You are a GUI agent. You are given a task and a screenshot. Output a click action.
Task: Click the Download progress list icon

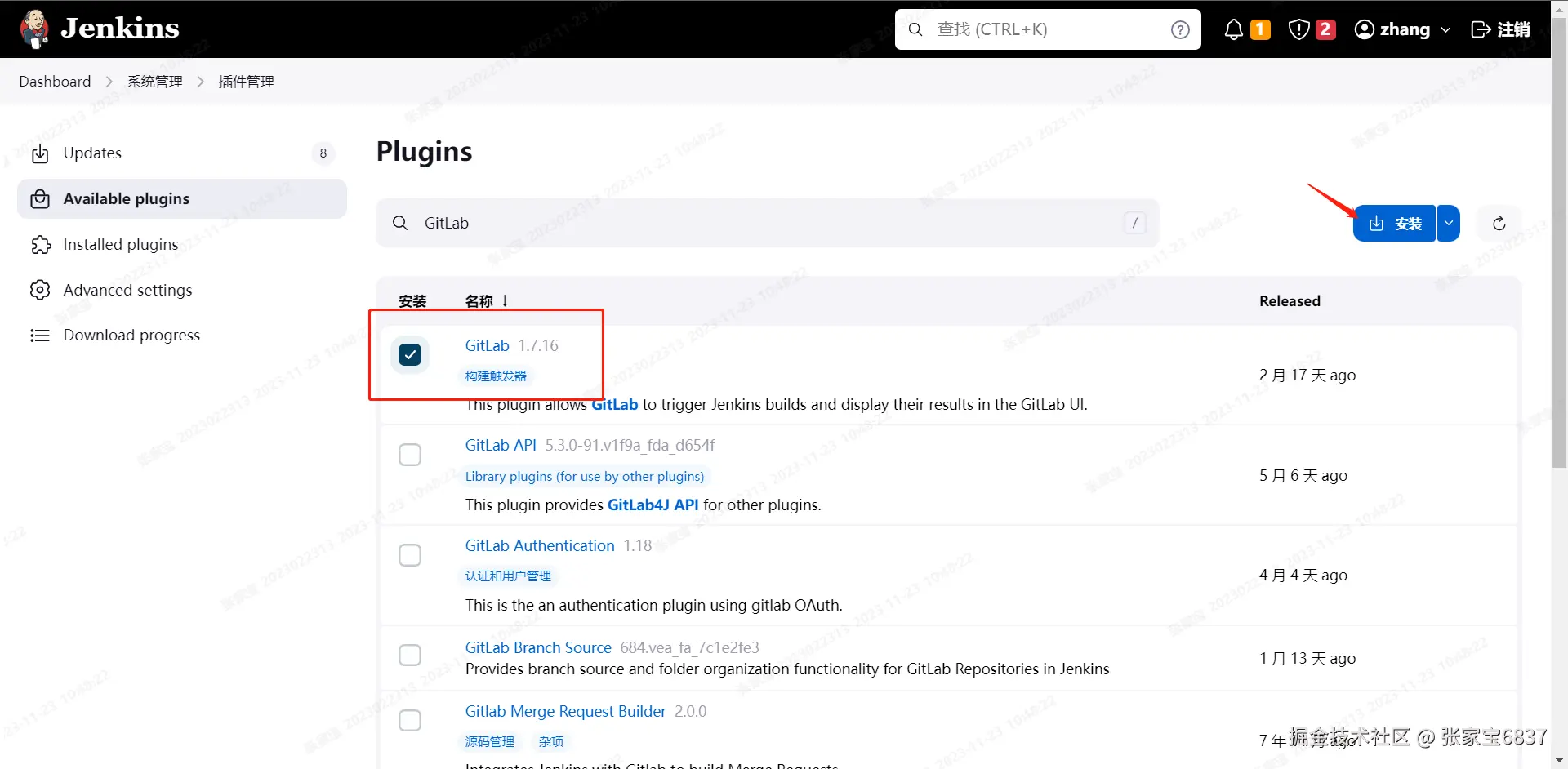[x=40, y=336]
